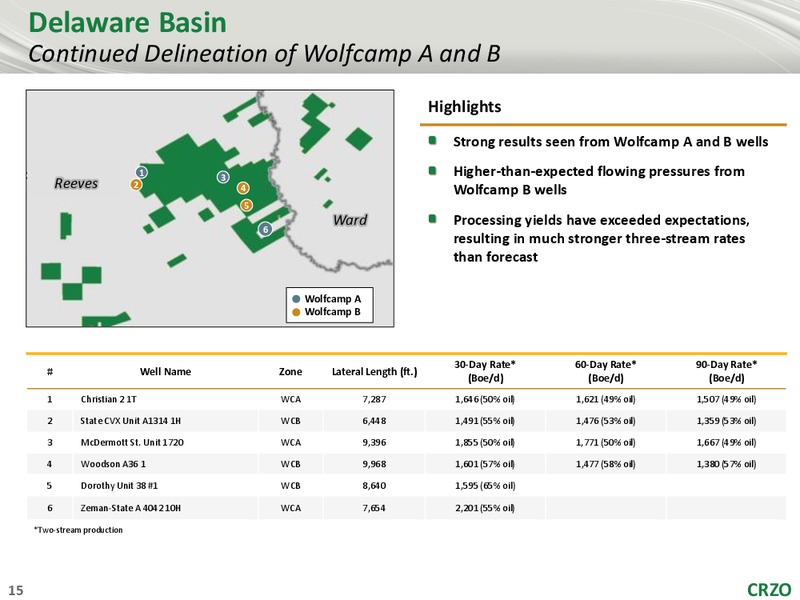The image size is (800, 600).
Task: Click the Wolfcamp B legend label
Action: pos(333,312)
